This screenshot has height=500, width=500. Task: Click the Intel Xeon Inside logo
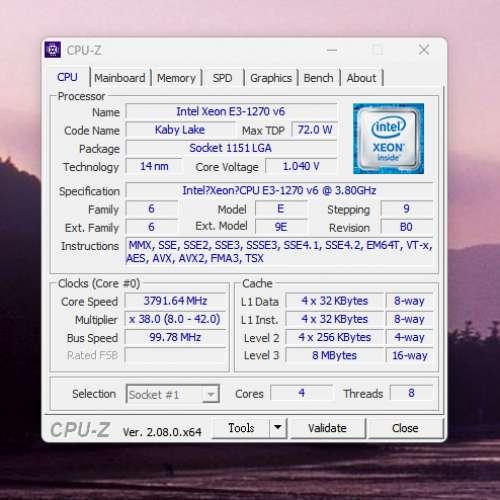[388, 138]
